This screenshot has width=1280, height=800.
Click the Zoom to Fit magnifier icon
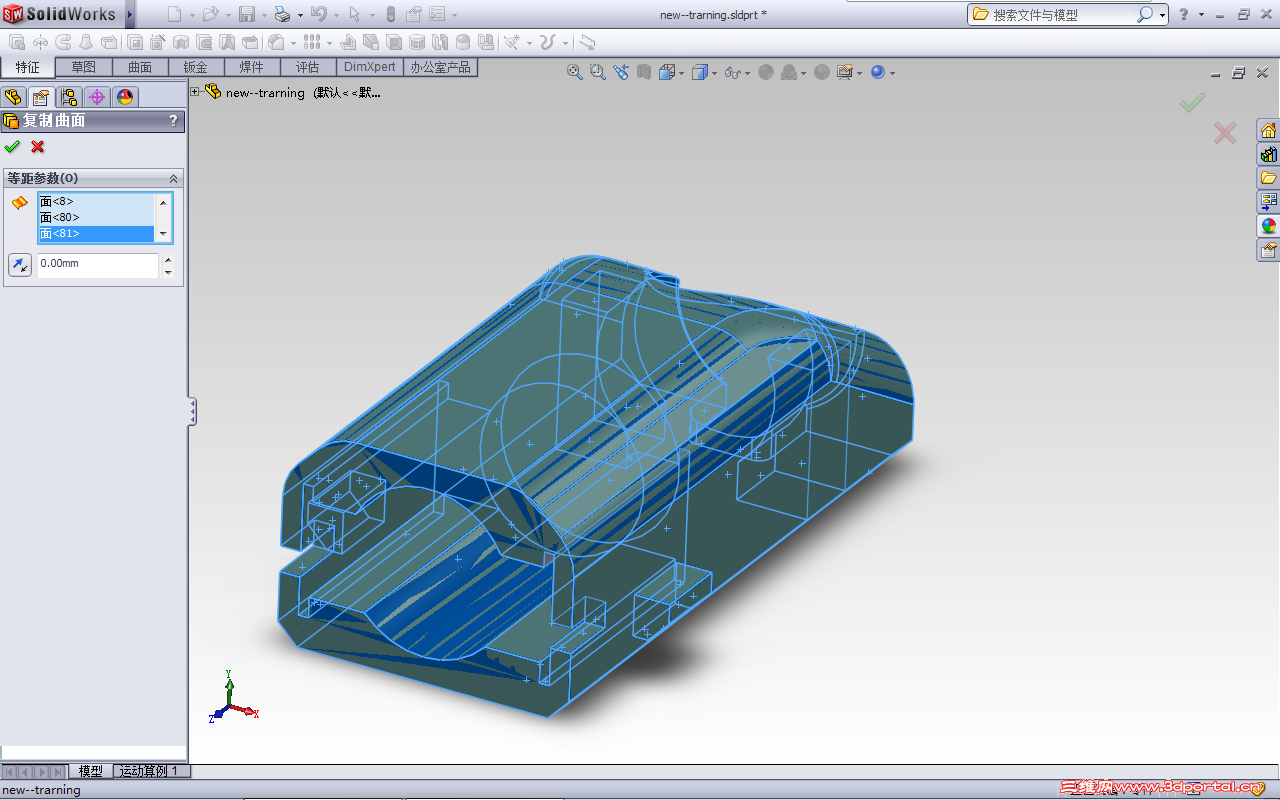click(575, 72)
